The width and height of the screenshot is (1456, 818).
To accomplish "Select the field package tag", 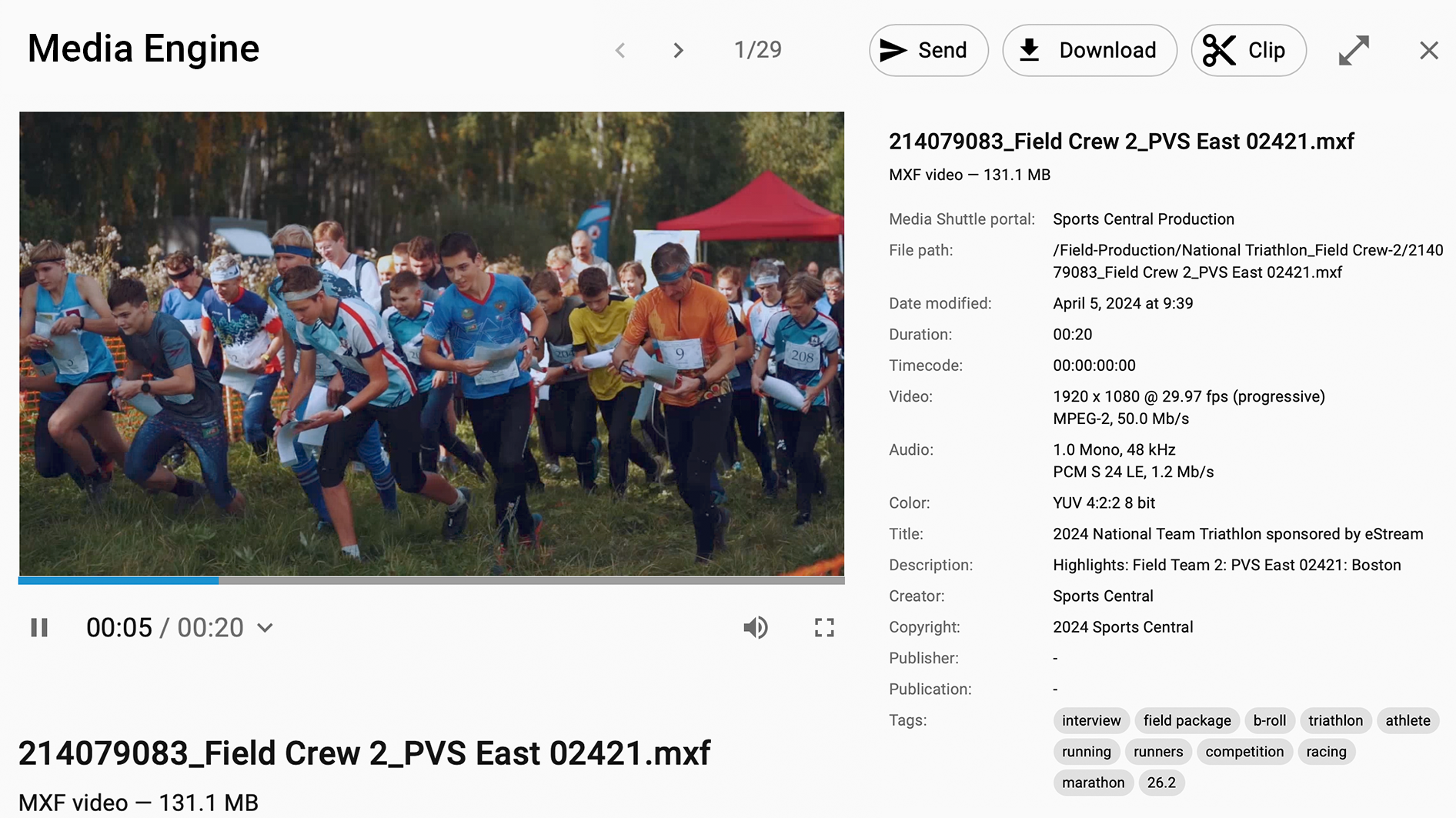I will [x=1187, y=720].
